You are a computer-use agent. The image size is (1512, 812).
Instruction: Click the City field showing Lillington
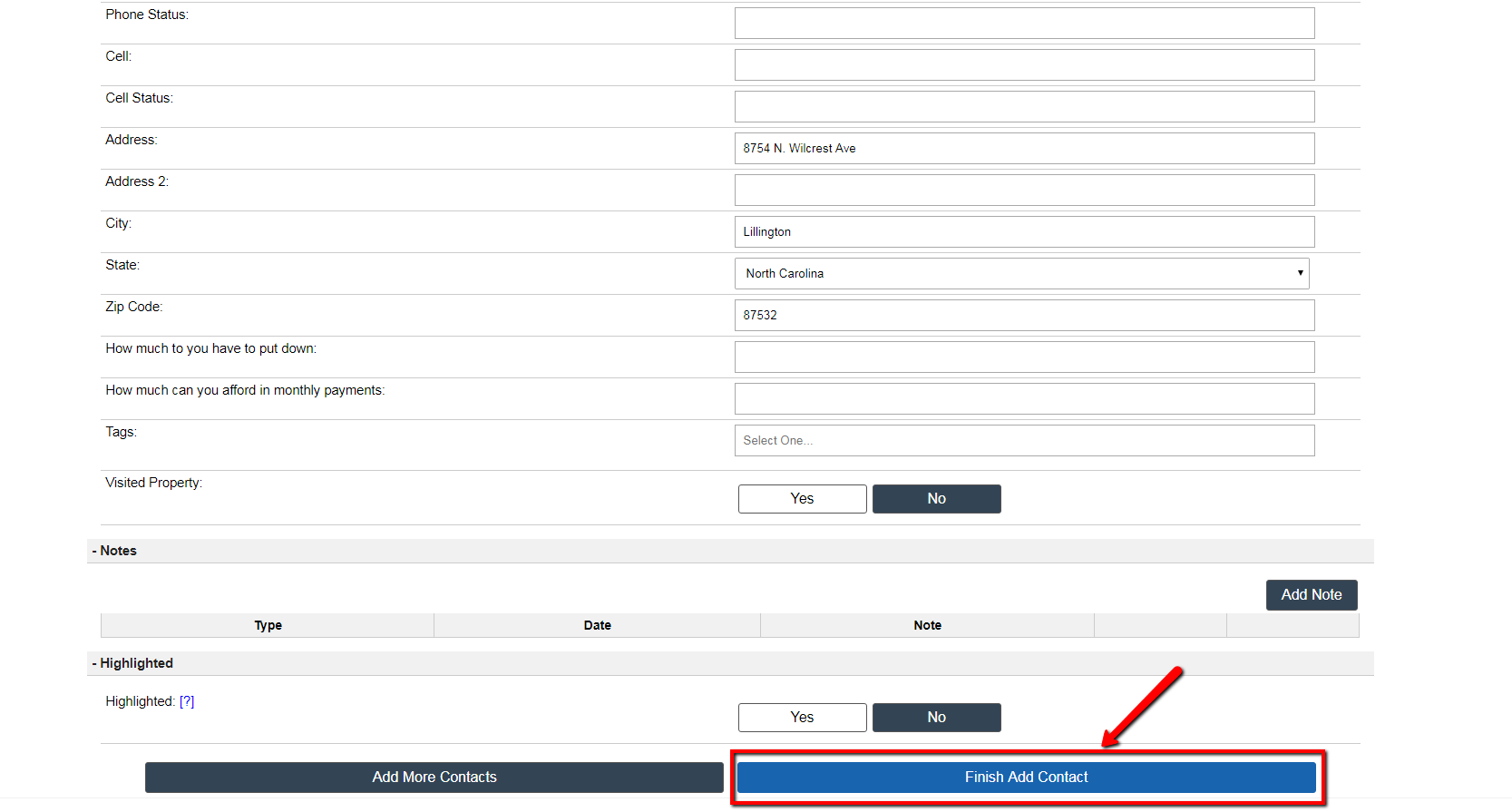click(x=1024, y=231)
